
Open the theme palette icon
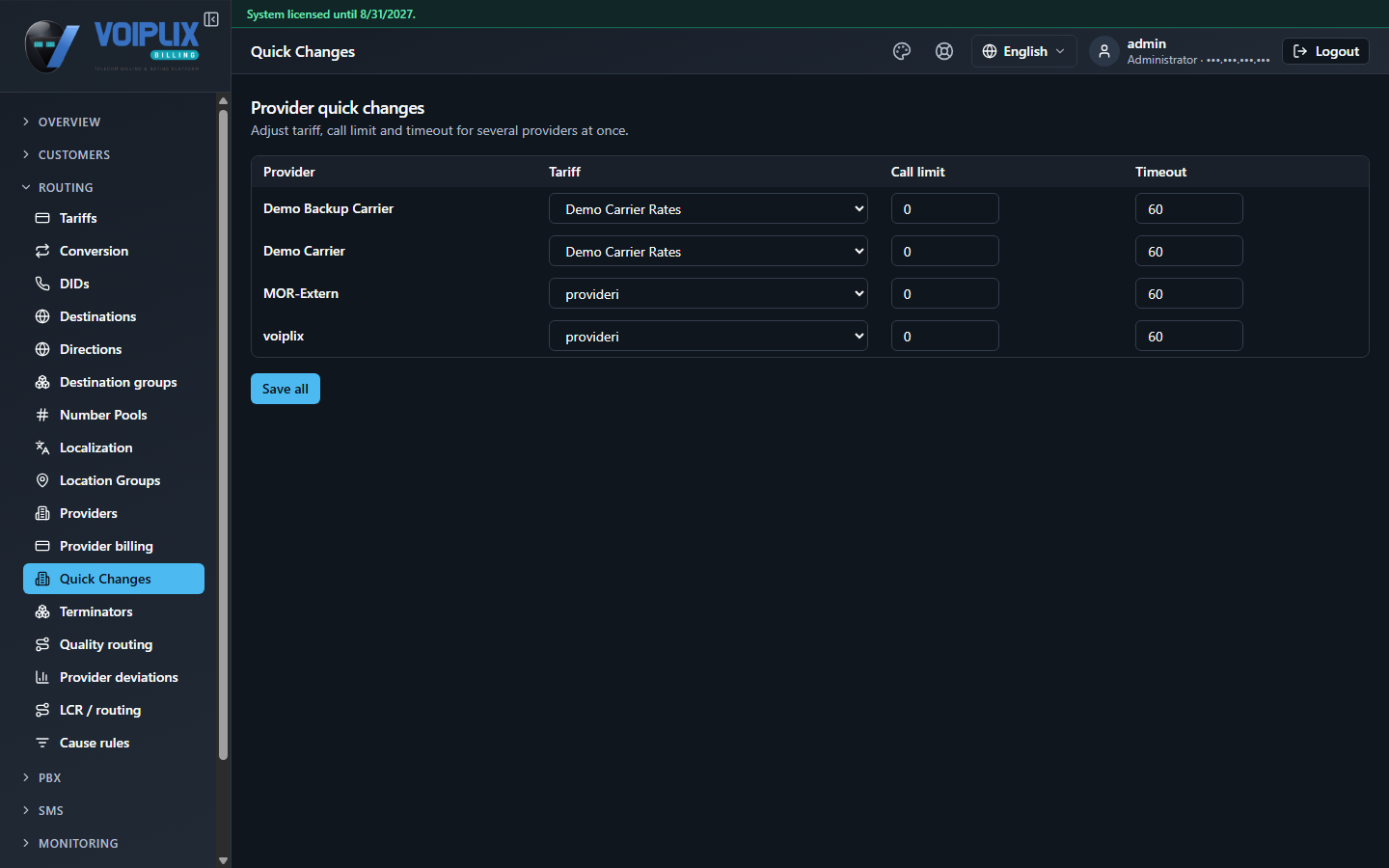(902, 51)
